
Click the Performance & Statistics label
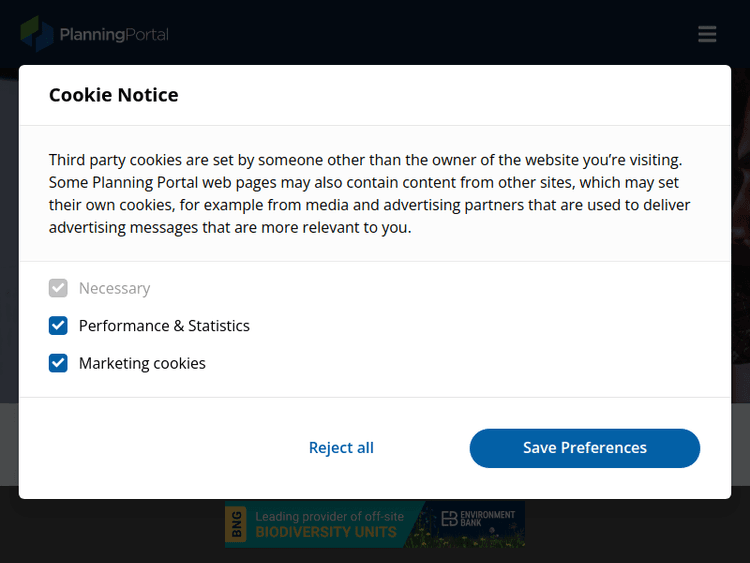click(164, 326)
